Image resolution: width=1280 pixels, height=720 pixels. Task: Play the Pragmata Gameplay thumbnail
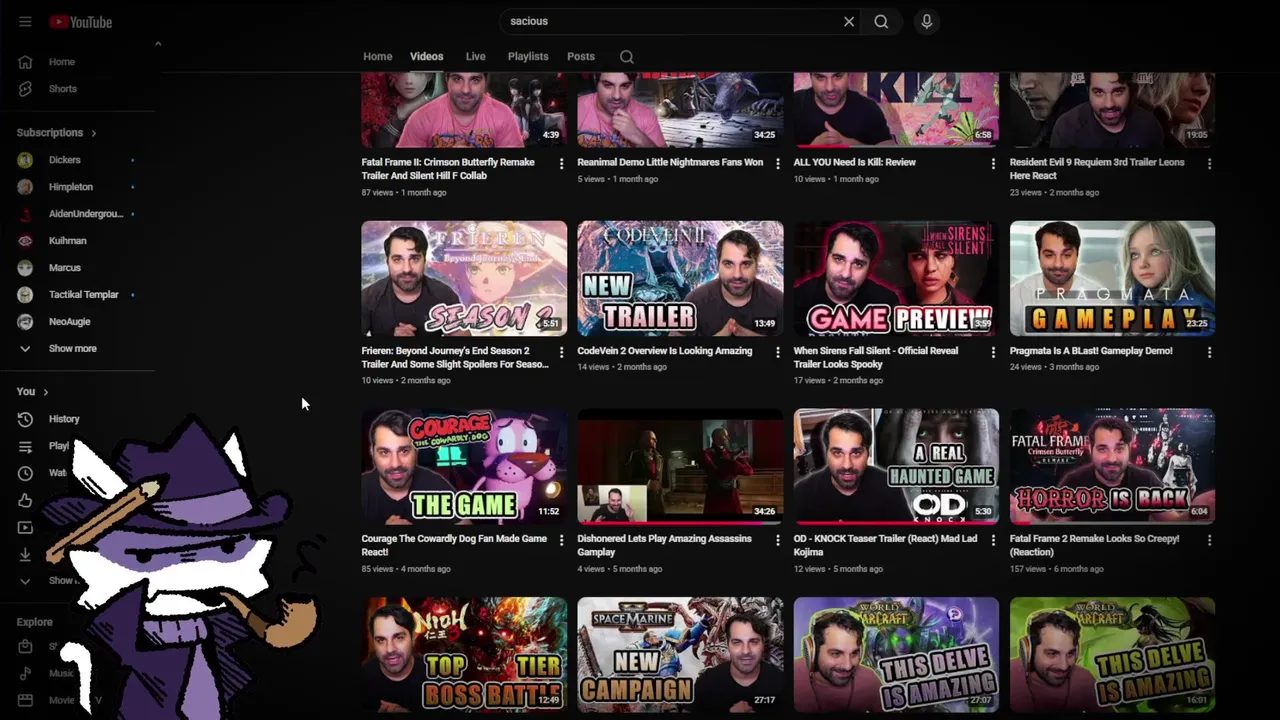tap(1112, 279)
